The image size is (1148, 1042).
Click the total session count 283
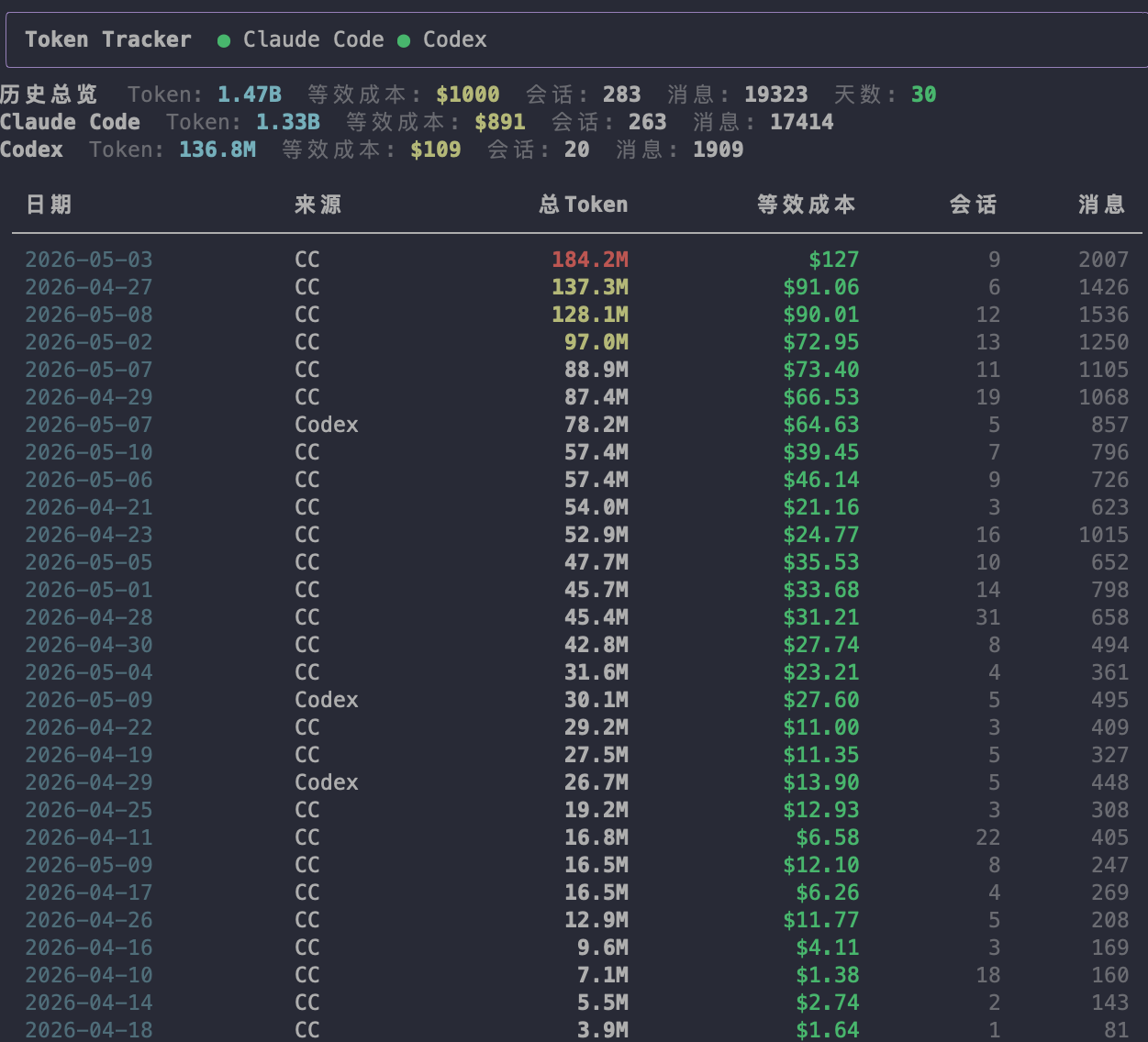coord(622,94)
